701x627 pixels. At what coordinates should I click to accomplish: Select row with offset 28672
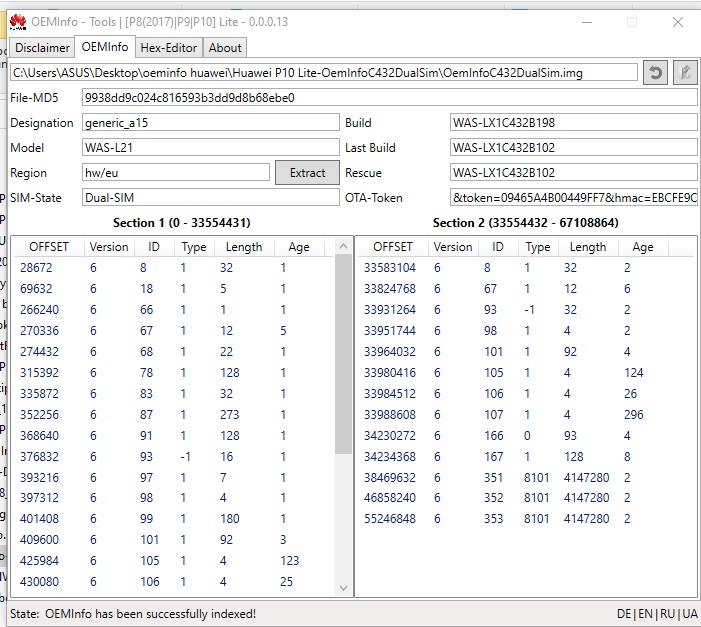point(173,267)
